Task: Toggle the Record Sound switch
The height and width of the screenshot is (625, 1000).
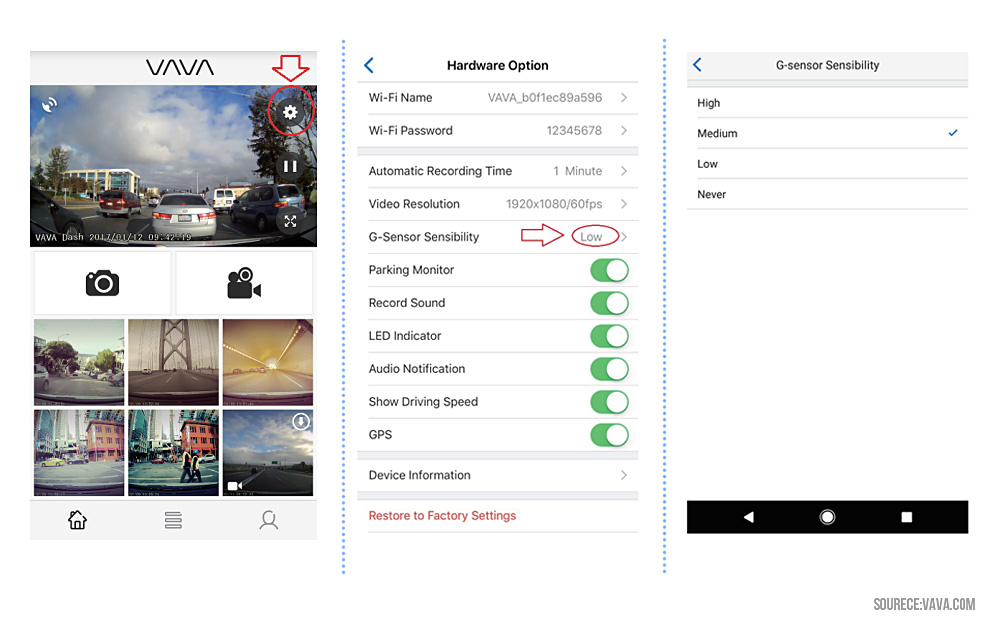Action: tap(610, 303)
